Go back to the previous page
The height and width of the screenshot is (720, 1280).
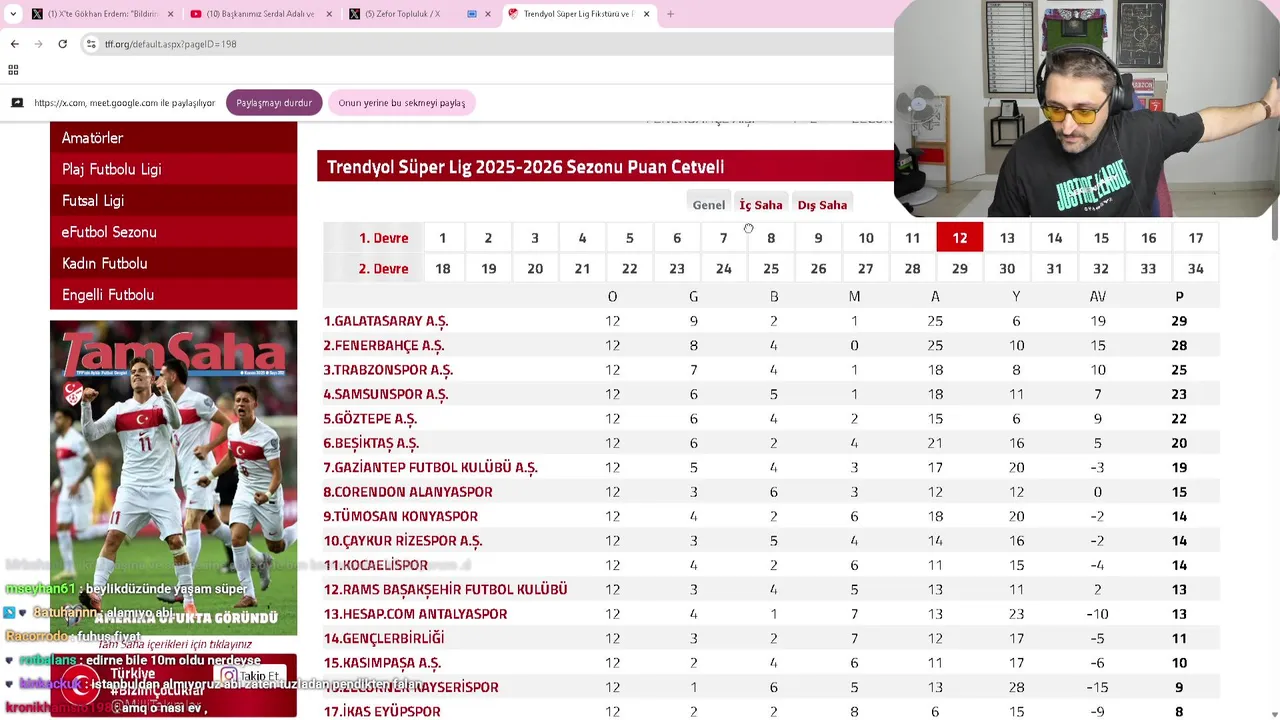tap(15, 44)
